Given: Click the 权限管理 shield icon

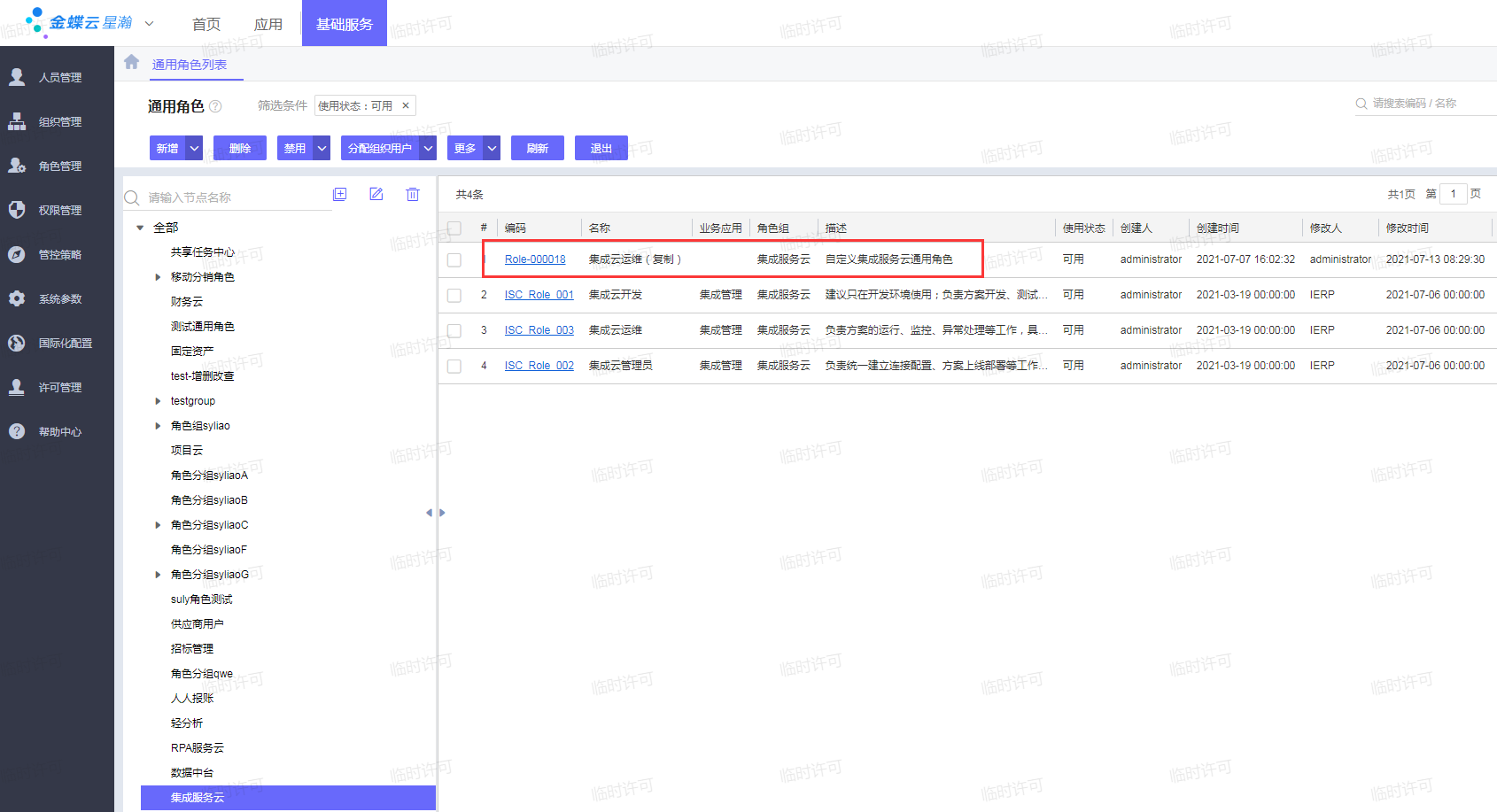Looking at the screenshot, I should coord(17,210).
